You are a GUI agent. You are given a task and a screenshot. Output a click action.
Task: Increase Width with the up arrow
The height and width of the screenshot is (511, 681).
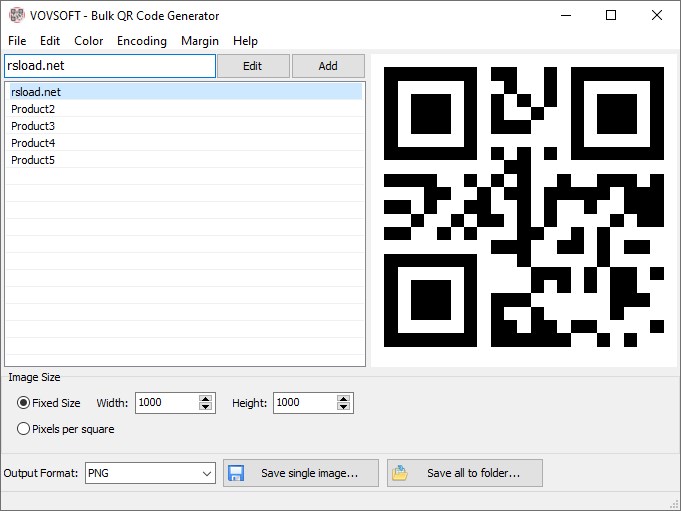pos(205,398)
